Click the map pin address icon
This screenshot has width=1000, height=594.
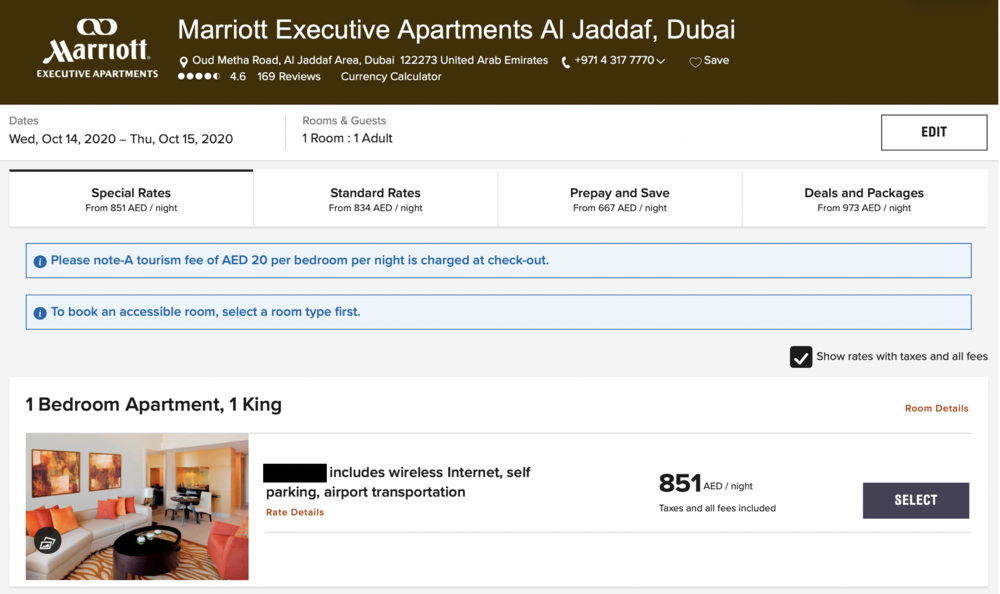[184, 62]
